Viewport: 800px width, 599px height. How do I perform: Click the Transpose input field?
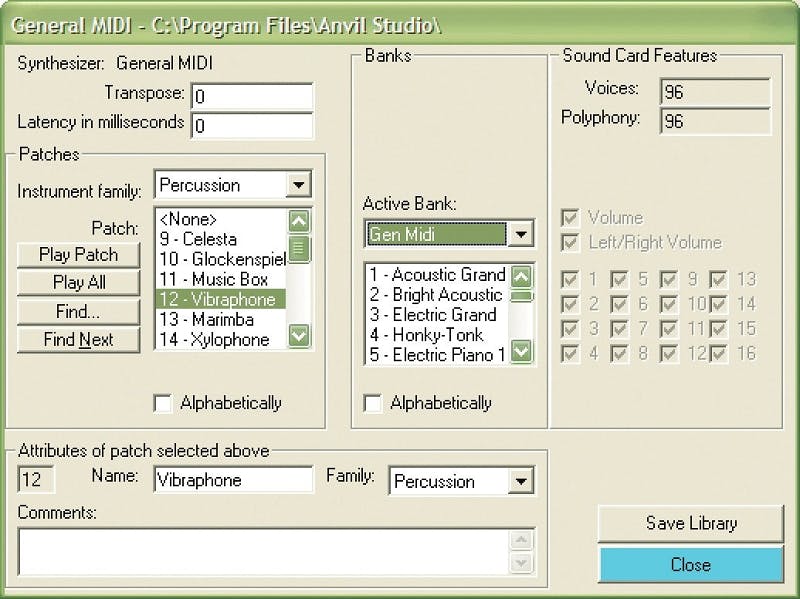pos(252,96)
